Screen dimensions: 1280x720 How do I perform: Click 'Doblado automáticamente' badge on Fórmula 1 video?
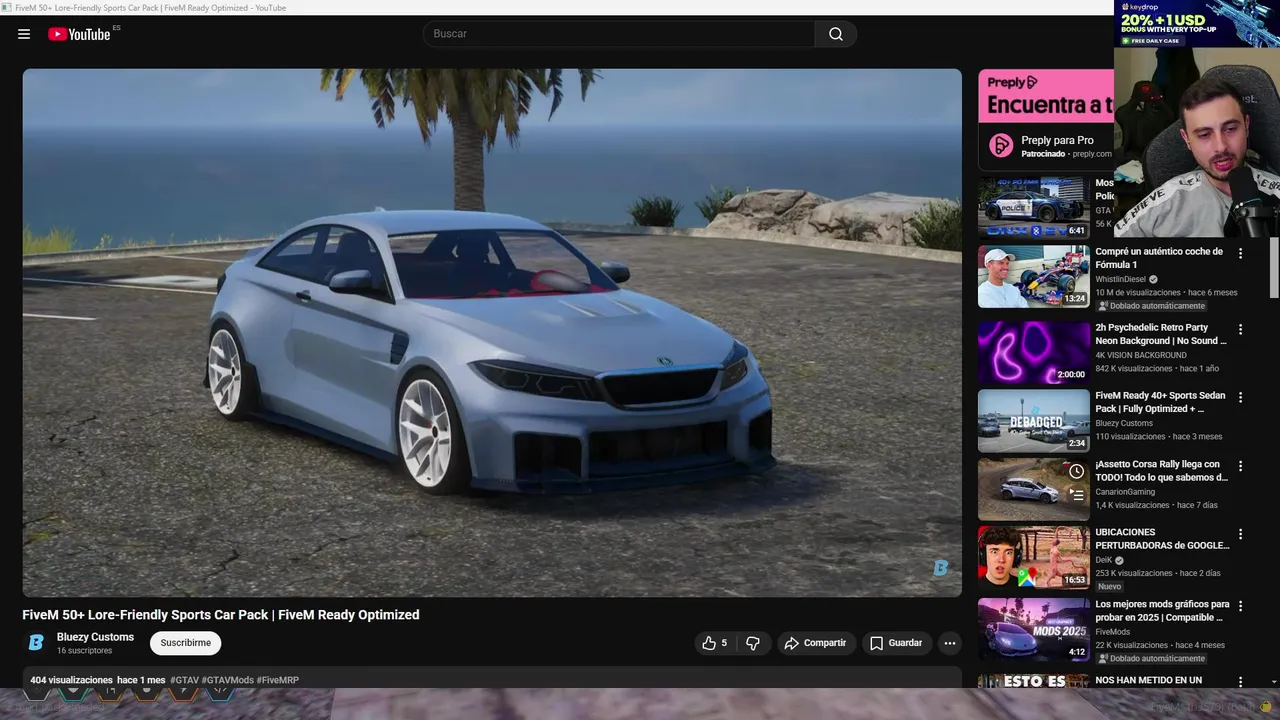coord(1151,306)
